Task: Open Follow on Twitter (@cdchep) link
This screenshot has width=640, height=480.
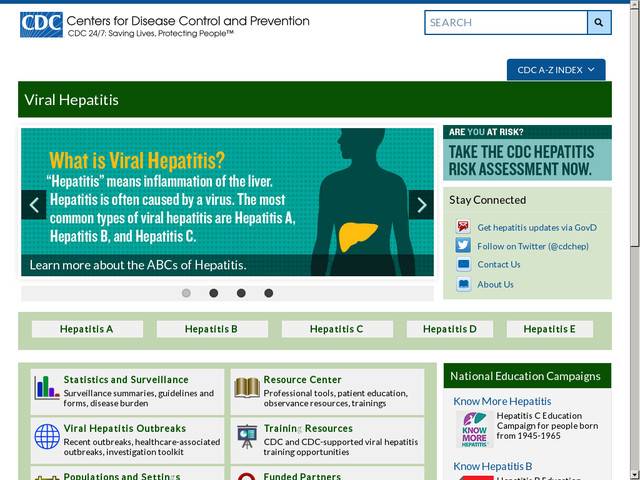Action: (533, 246)
